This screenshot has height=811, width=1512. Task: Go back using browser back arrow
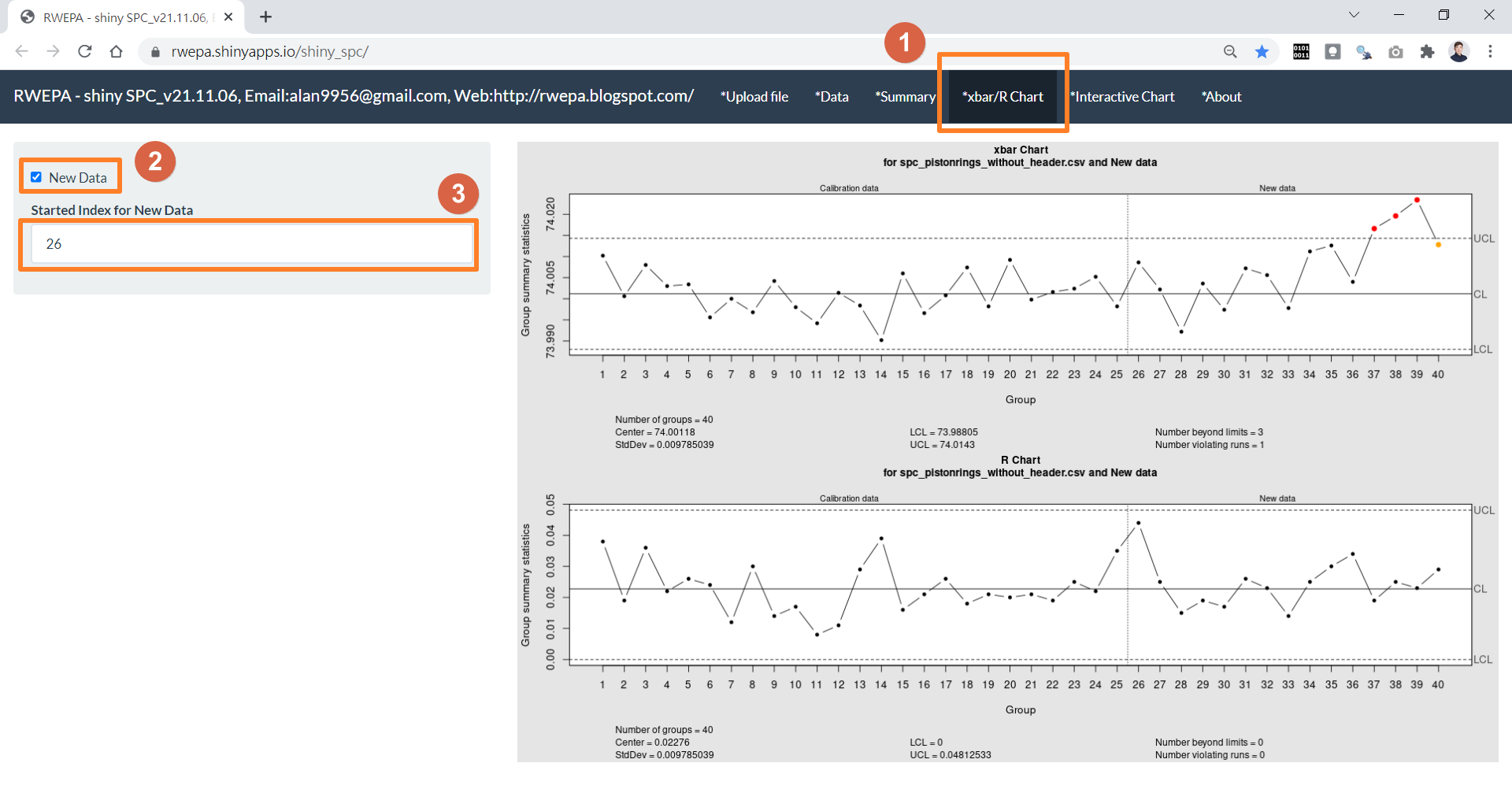[22, 52]
